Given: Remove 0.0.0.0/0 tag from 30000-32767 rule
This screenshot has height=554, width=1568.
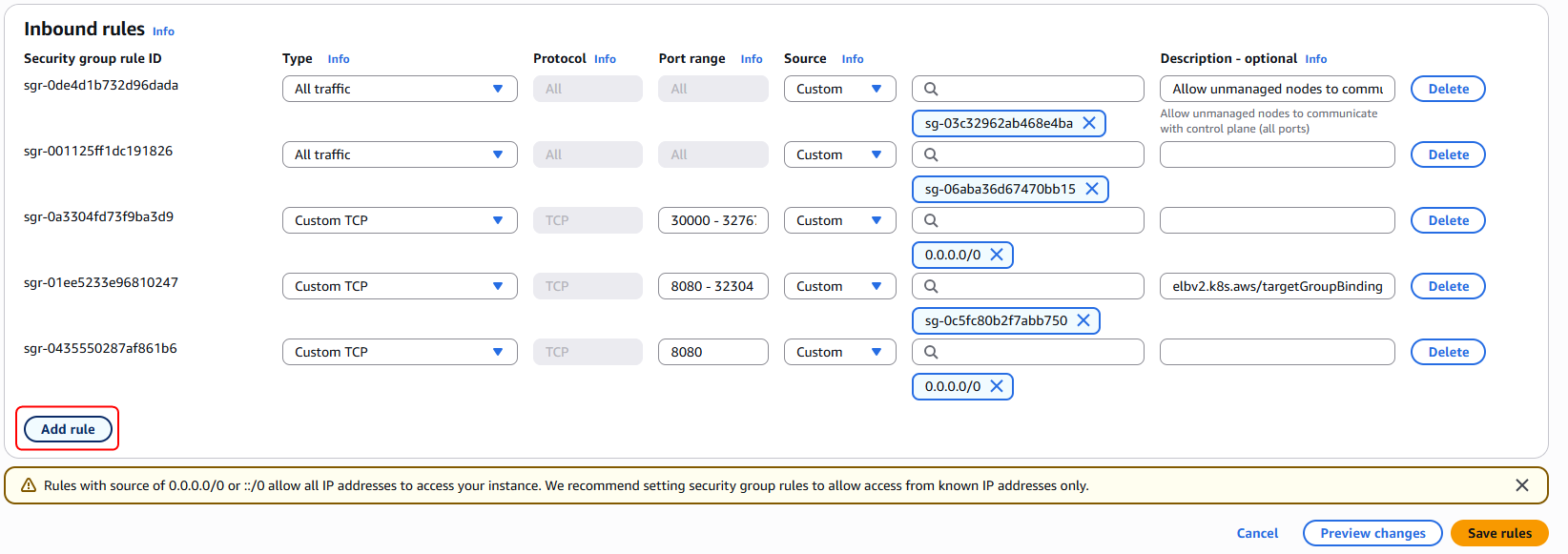Looking at the screenshot, I should pos(996,255).
